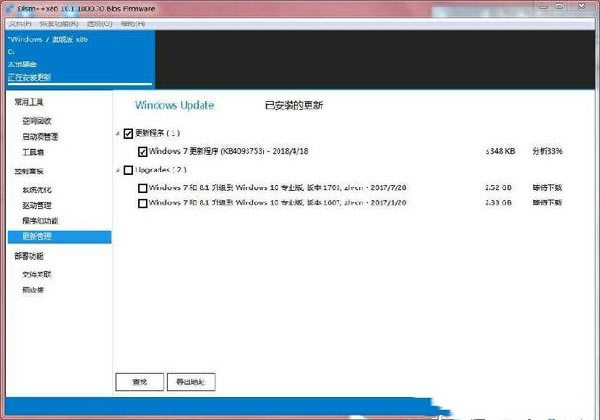Open the 文件(F) menu
The width and height of the screenshot is (600, 420).
(x=20, y=24)
